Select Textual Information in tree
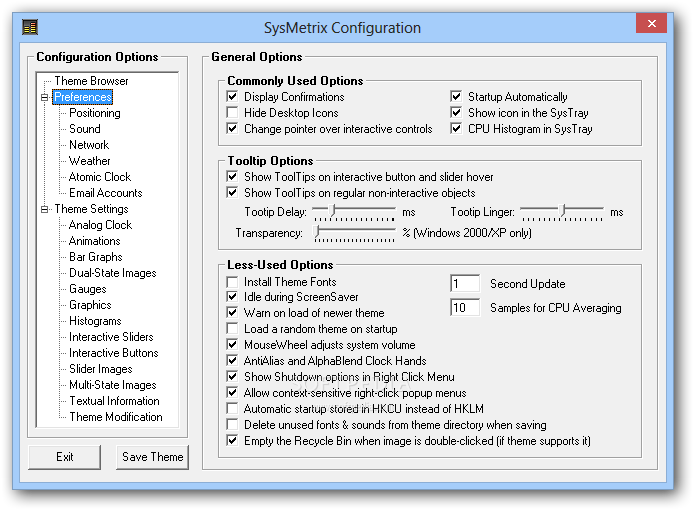694x510 pixels. pyautogui.click(x=114, y=401)
